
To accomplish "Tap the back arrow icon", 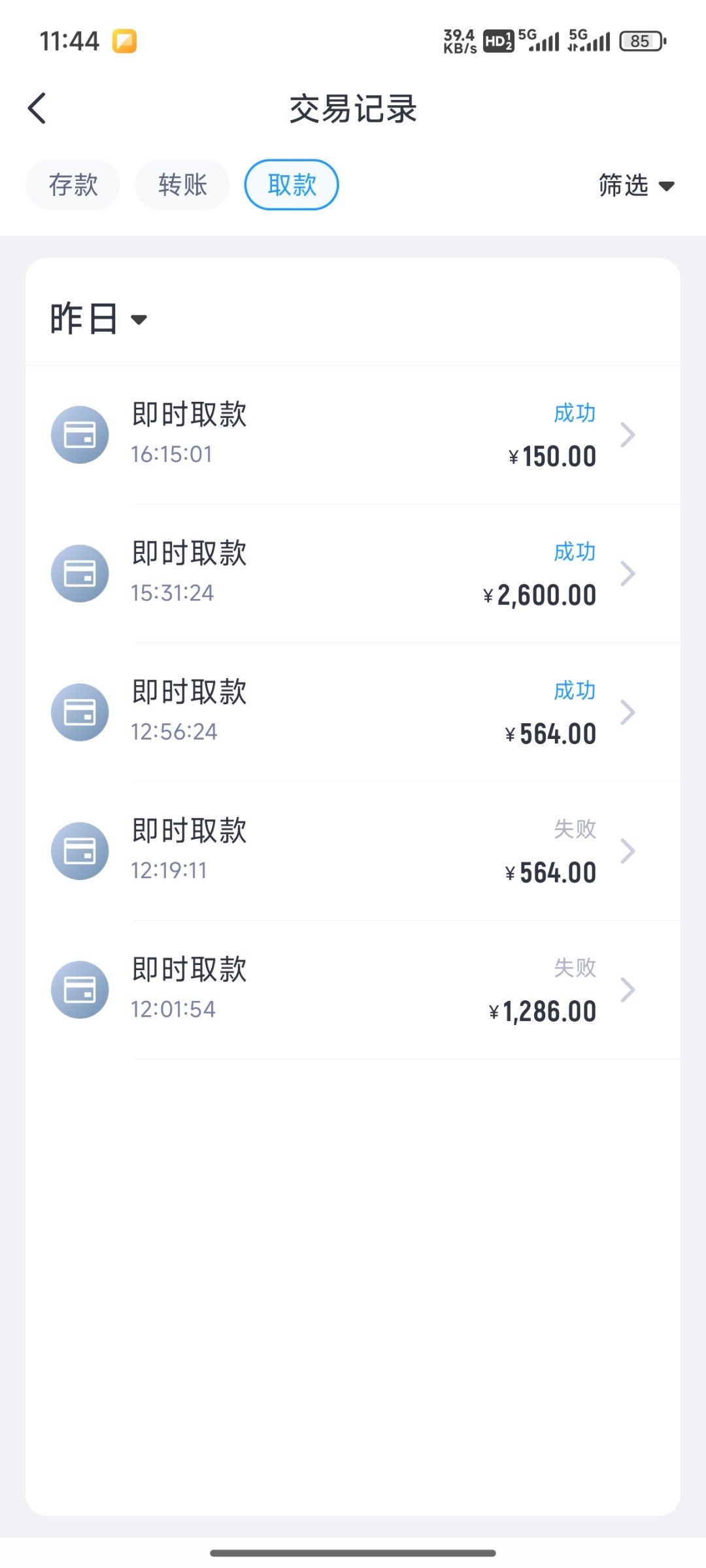I will point(37,108).
